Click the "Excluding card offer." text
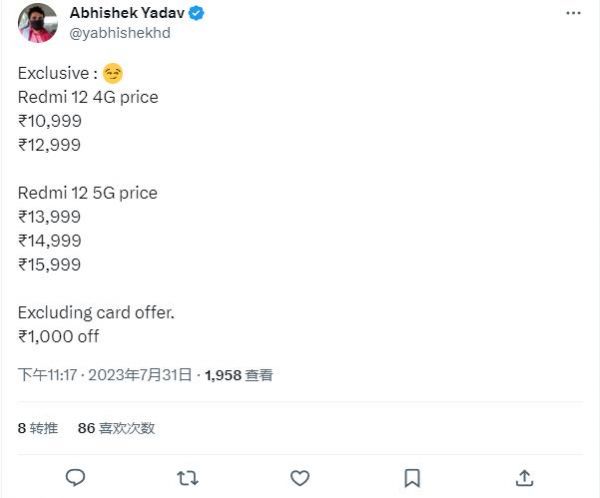 tap(96, 313)
